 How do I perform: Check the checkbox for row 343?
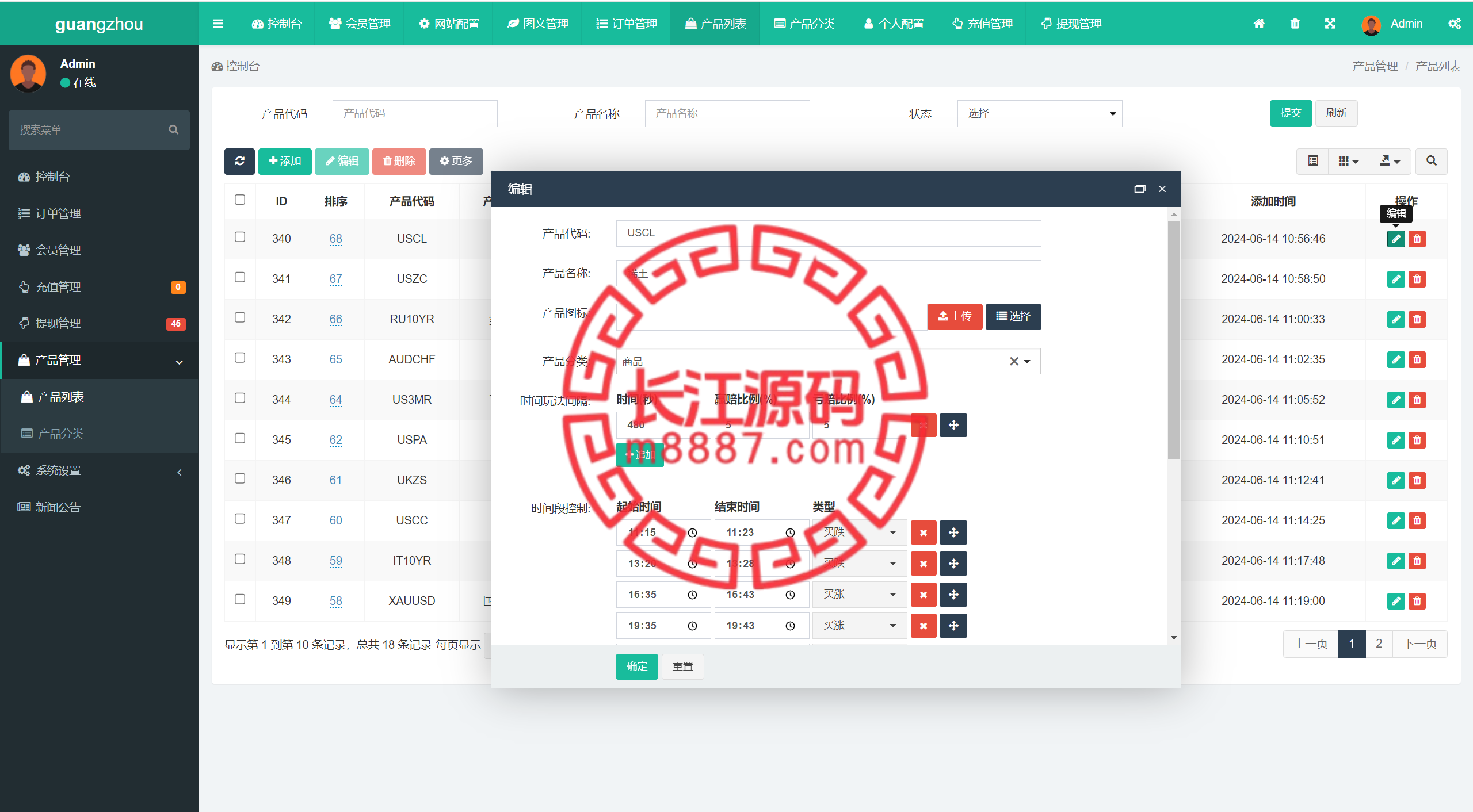(x=240, y=358)
